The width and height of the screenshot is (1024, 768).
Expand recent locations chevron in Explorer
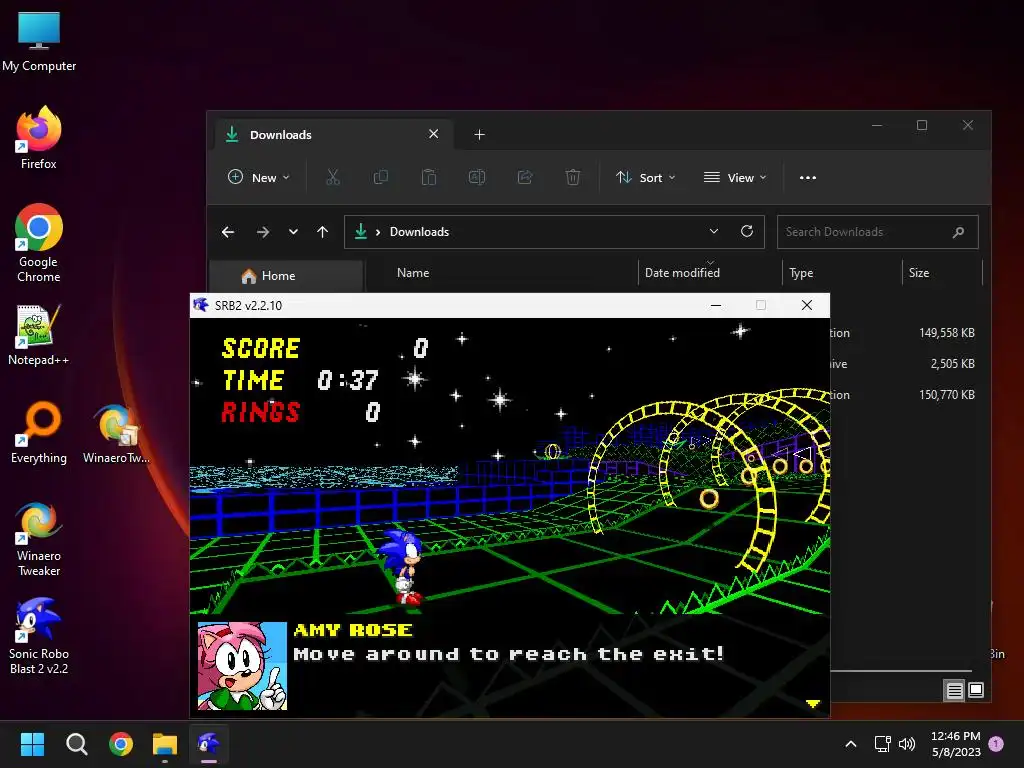click(x=293, y=232)
